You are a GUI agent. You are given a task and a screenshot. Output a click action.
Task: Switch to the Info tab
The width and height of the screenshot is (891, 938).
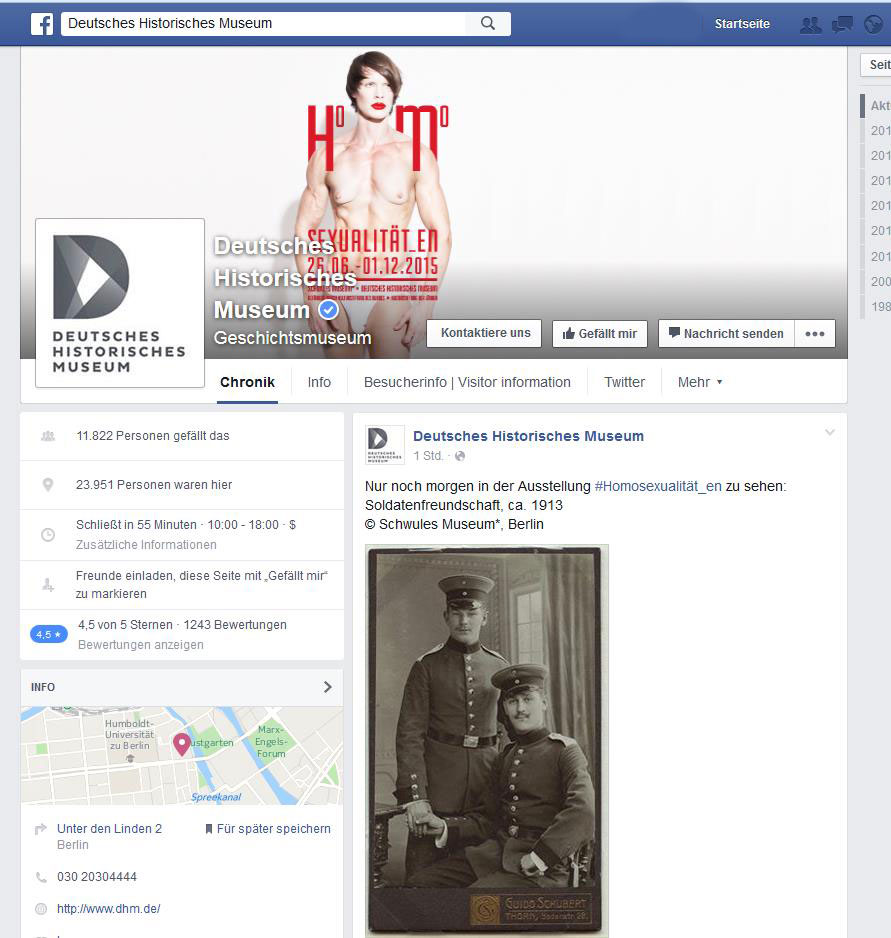pyautogui.click(x=319, y=382)
